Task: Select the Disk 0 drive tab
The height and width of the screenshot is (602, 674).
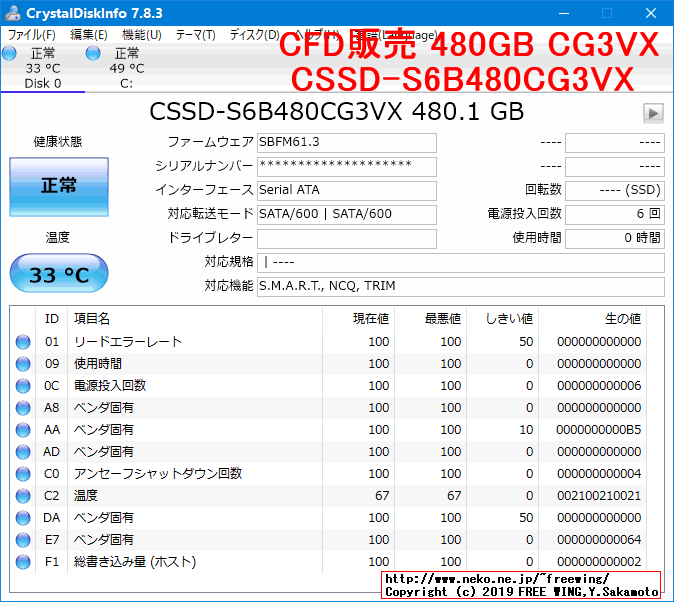Action: coord(43,68)
